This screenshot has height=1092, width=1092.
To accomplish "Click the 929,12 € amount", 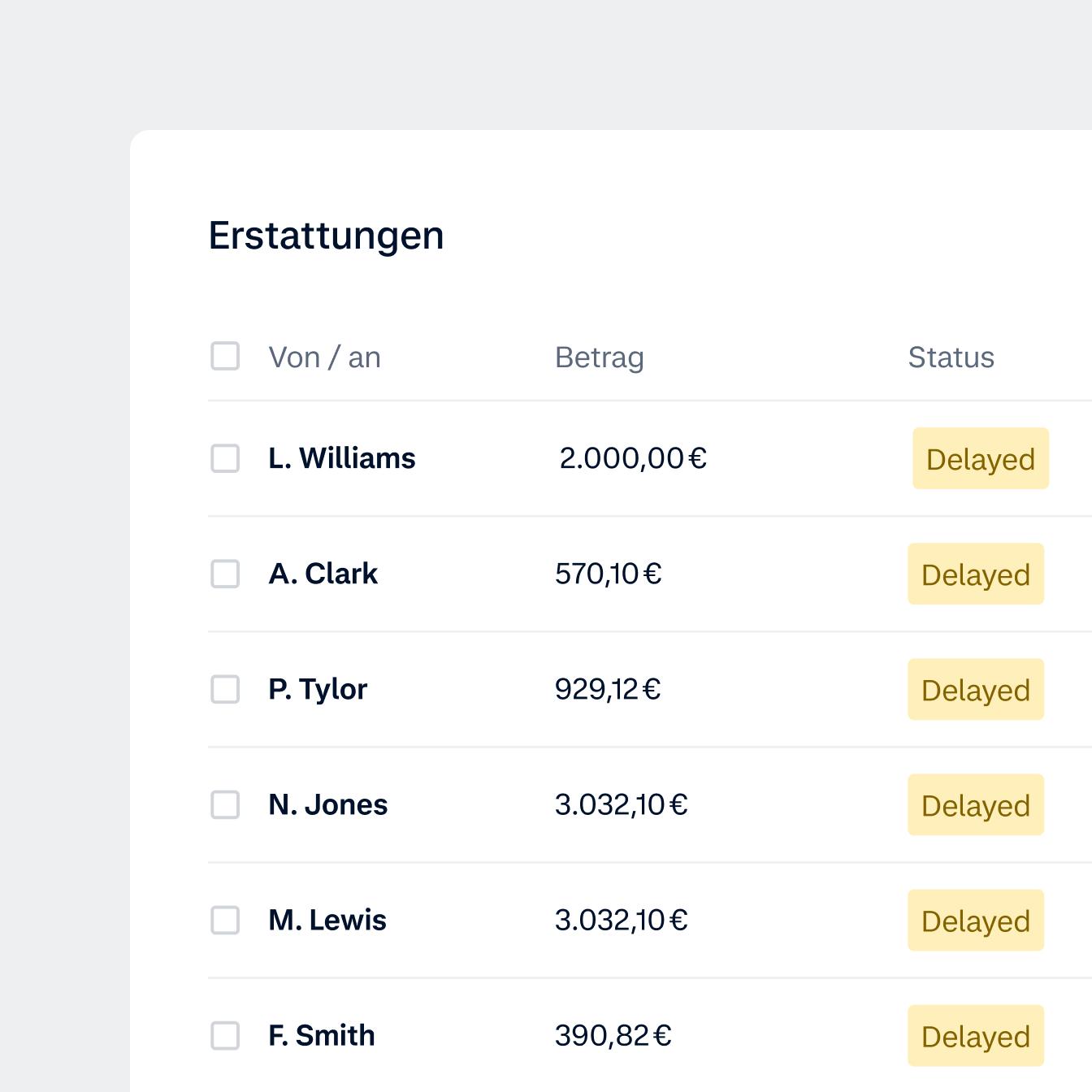I will click(608, 689).
